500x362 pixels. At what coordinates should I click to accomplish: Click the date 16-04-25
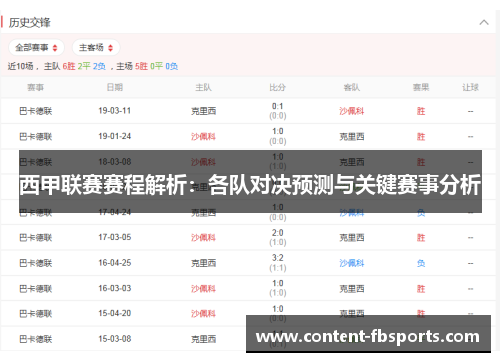[x=115, y=263]
